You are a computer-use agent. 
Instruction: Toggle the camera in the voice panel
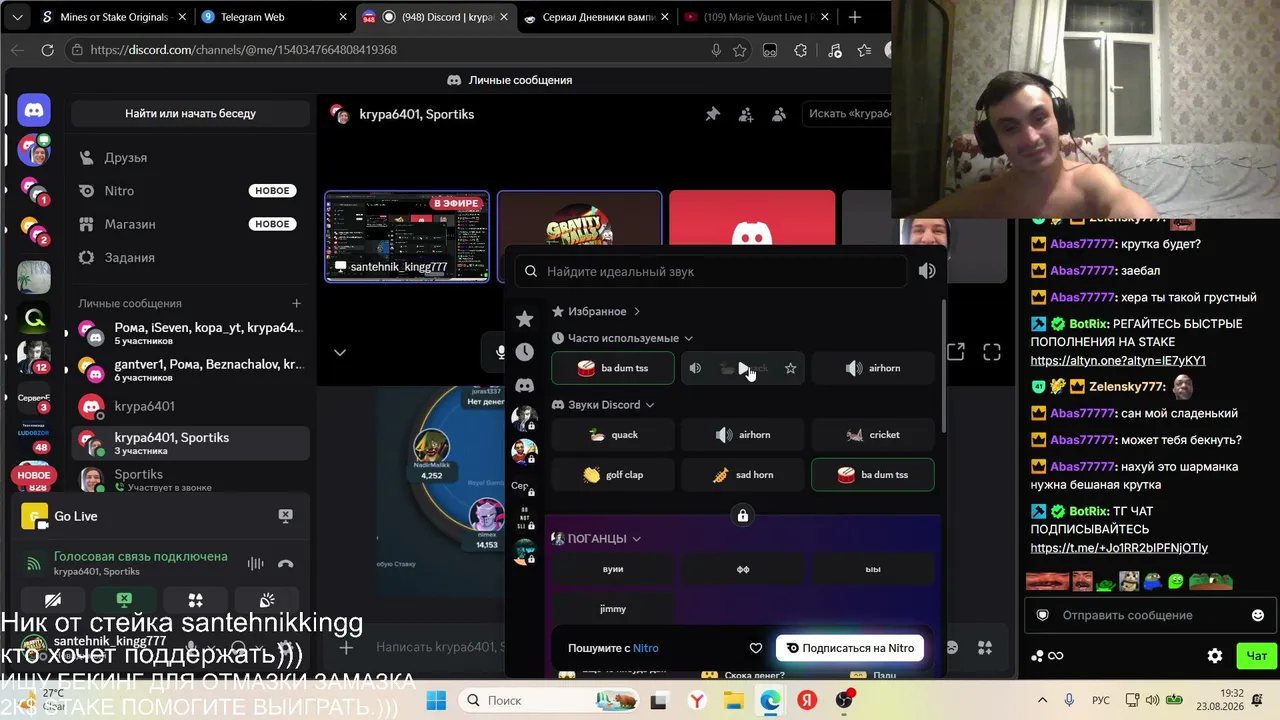tap(52, 600)
